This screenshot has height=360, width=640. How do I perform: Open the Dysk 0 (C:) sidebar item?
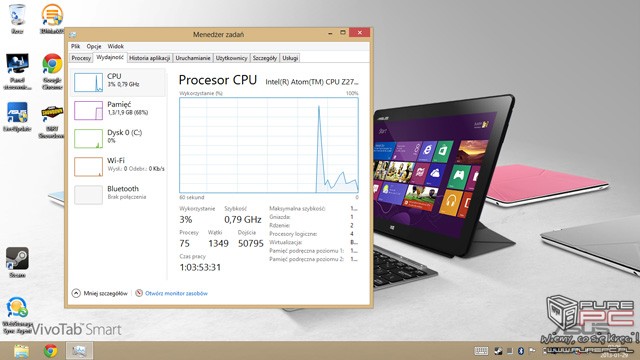(118, 138)
